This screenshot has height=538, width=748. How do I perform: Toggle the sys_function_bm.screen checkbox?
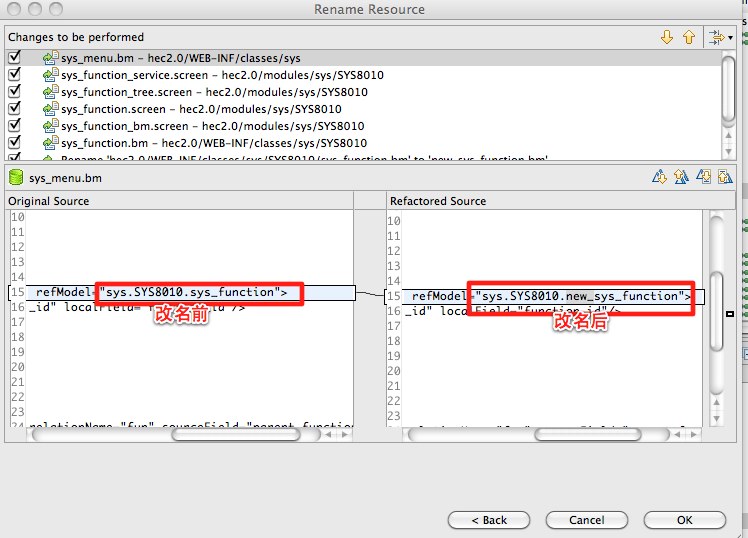[x=14, y=126]
